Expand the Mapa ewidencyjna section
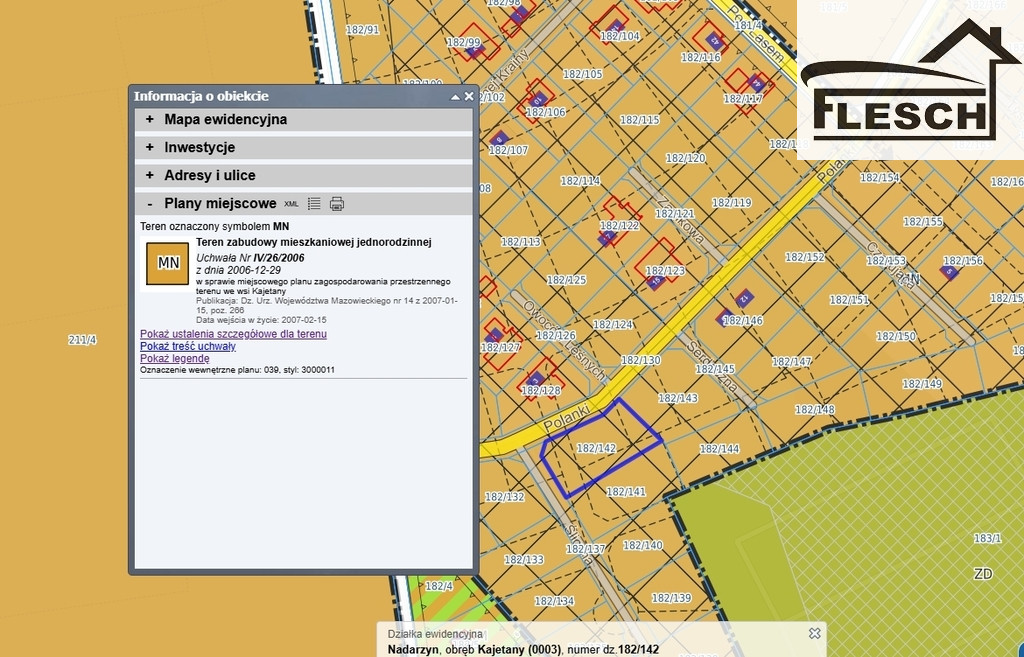Viewport: 1024px width, 657px height. click(x=304, y=120)
